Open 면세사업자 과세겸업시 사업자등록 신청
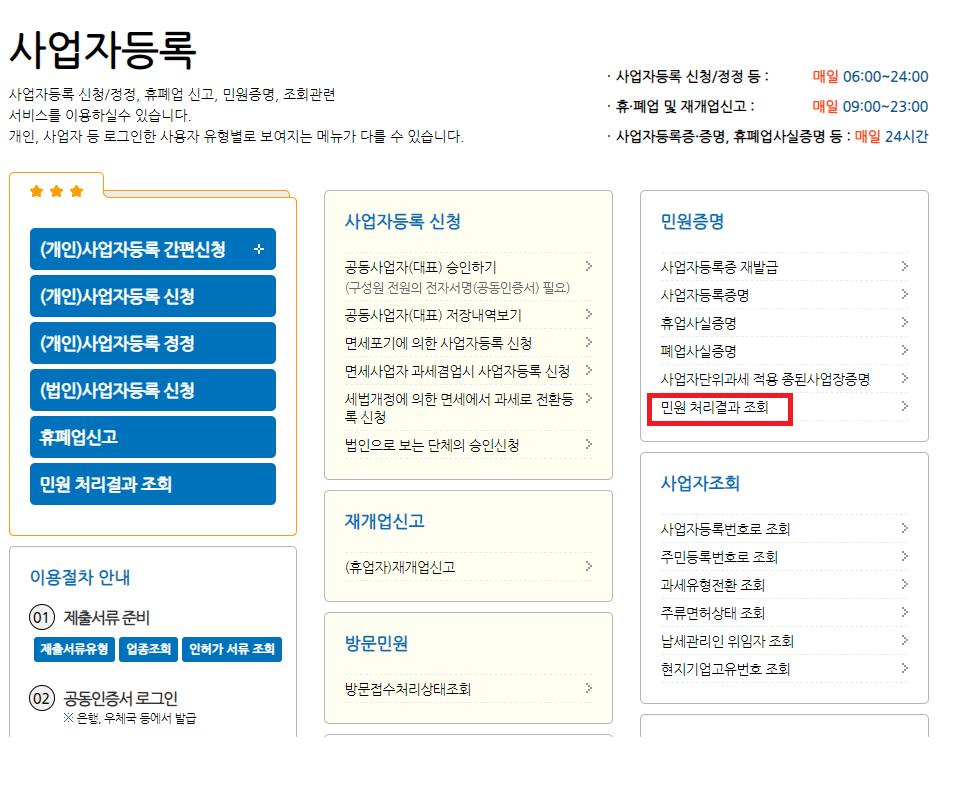Viewport: 961px width, 810px height. pos(457,371)
